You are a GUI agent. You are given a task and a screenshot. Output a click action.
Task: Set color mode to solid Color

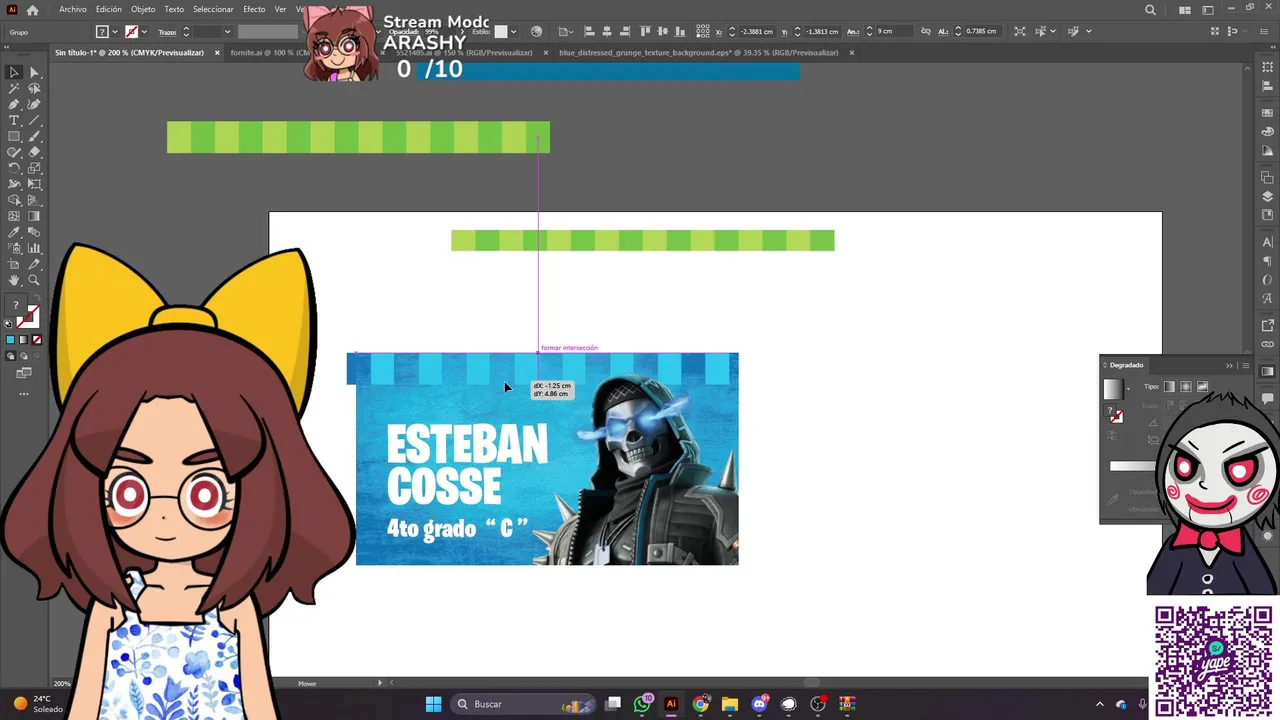(x=11, y=340)
